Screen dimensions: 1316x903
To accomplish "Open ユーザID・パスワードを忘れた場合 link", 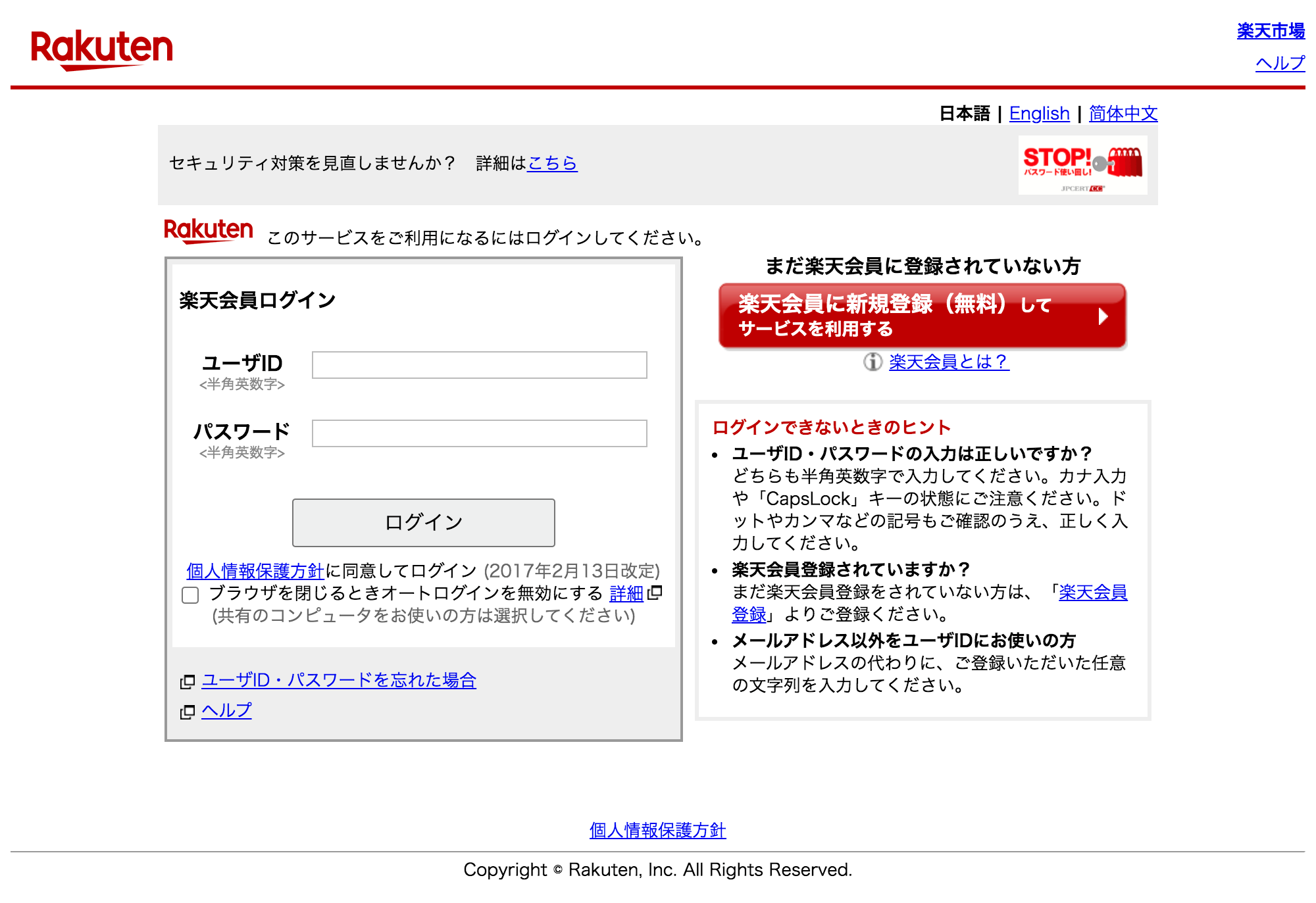I will point(339,680).
